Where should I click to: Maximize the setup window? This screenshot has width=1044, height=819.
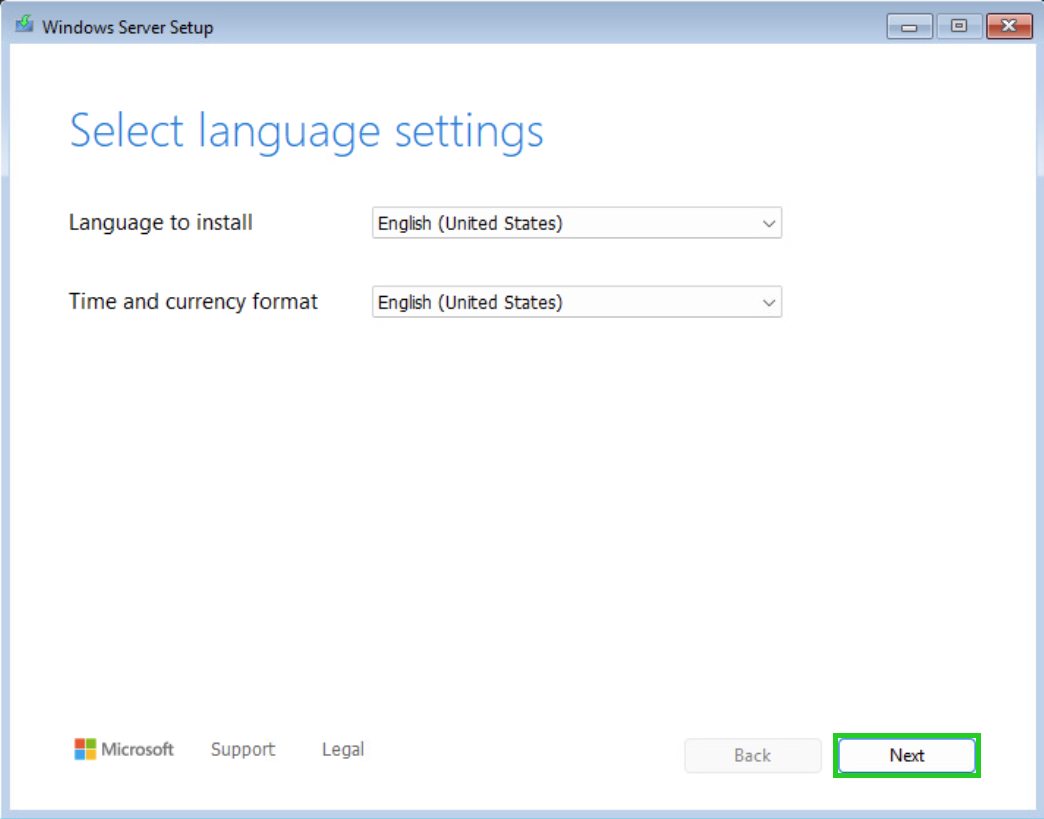coord(958,26)
